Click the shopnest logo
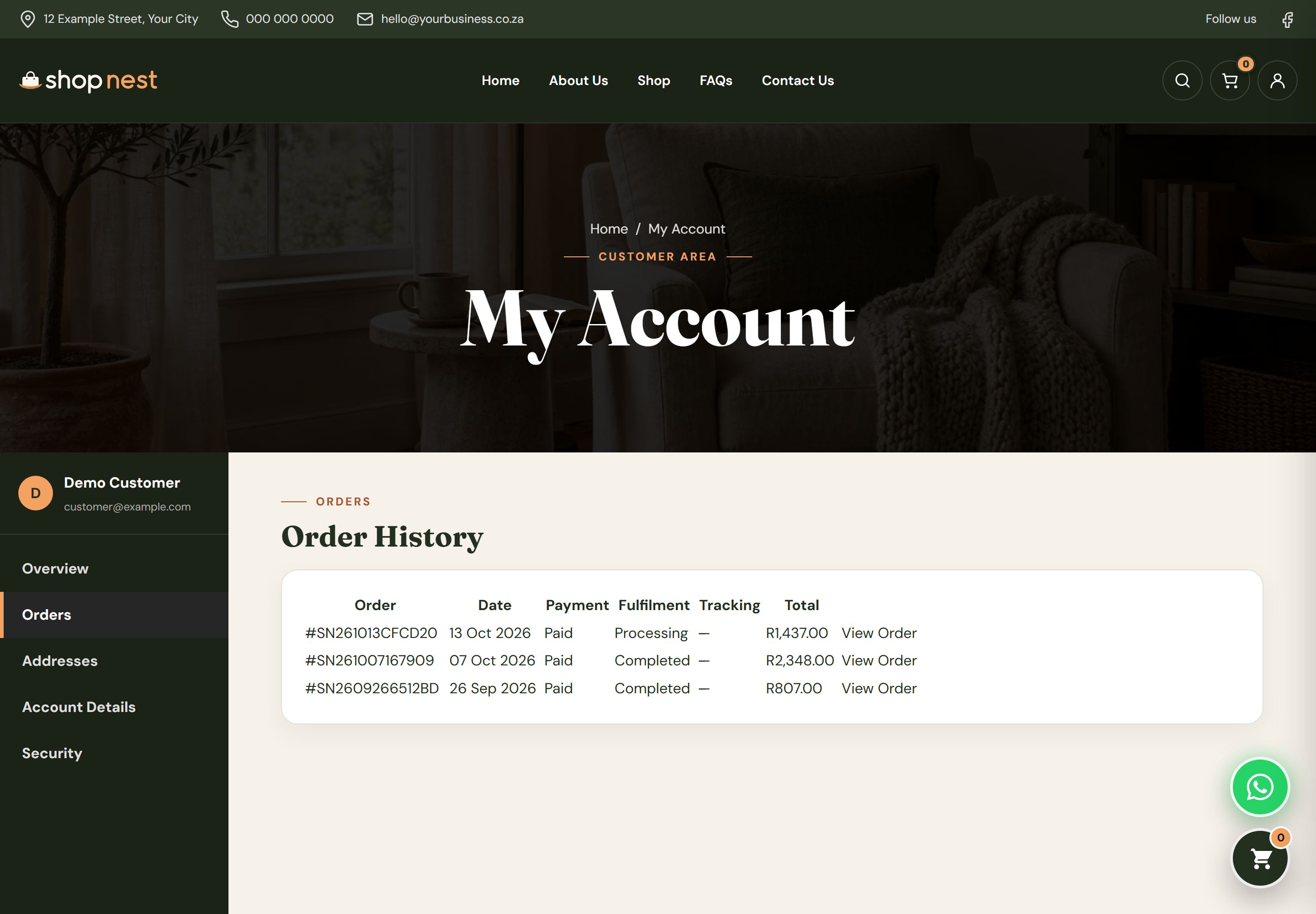 (x=88, y=81)
